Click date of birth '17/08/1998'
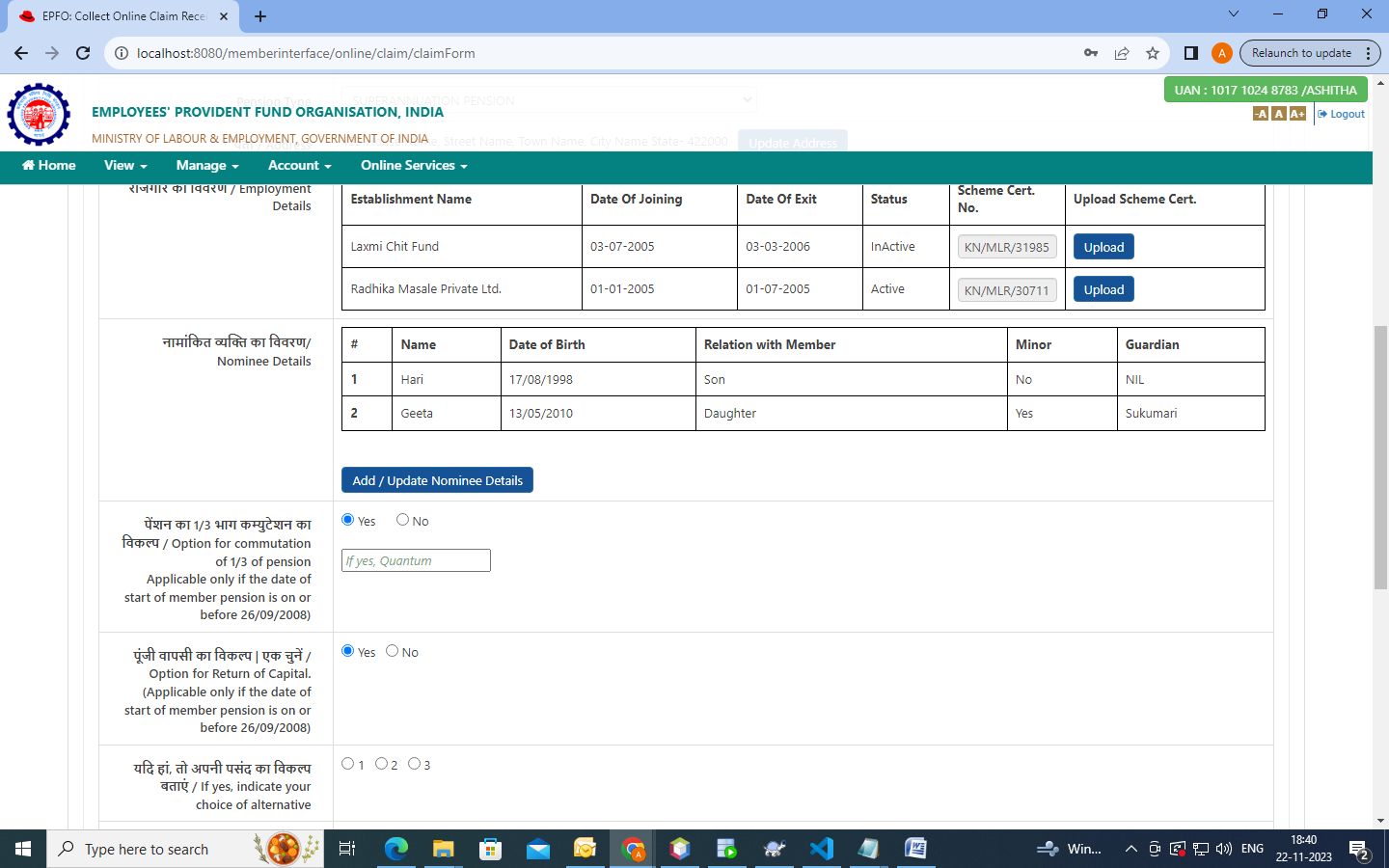1389x868 pixels. point(541,380)
